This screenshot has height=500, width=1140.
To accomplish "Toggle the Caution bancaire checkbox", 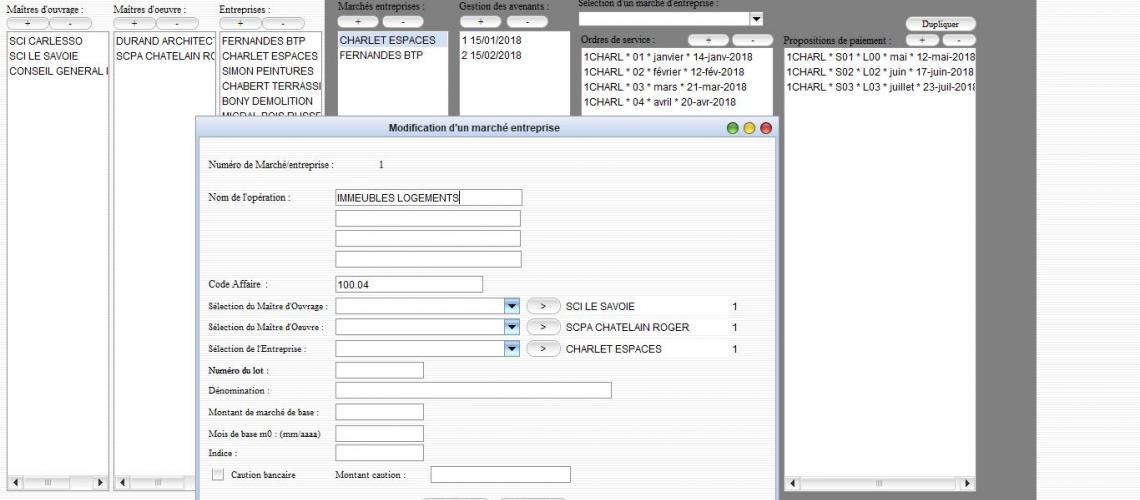I will click(217, 475).
